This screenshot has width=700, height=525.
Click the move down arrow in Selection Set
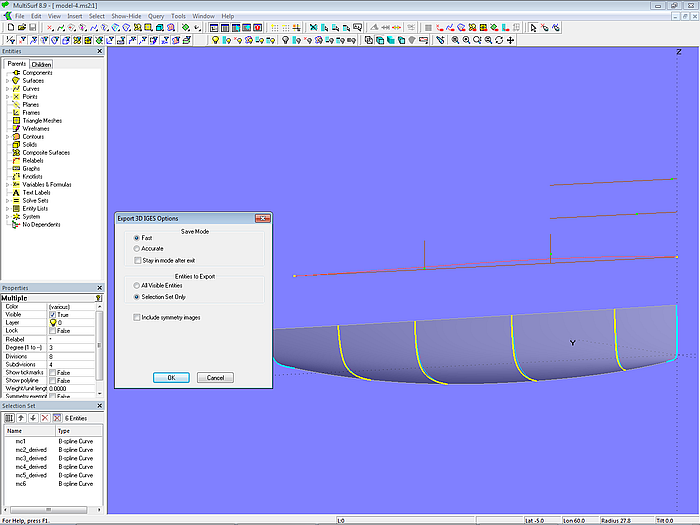coord(32,417)
